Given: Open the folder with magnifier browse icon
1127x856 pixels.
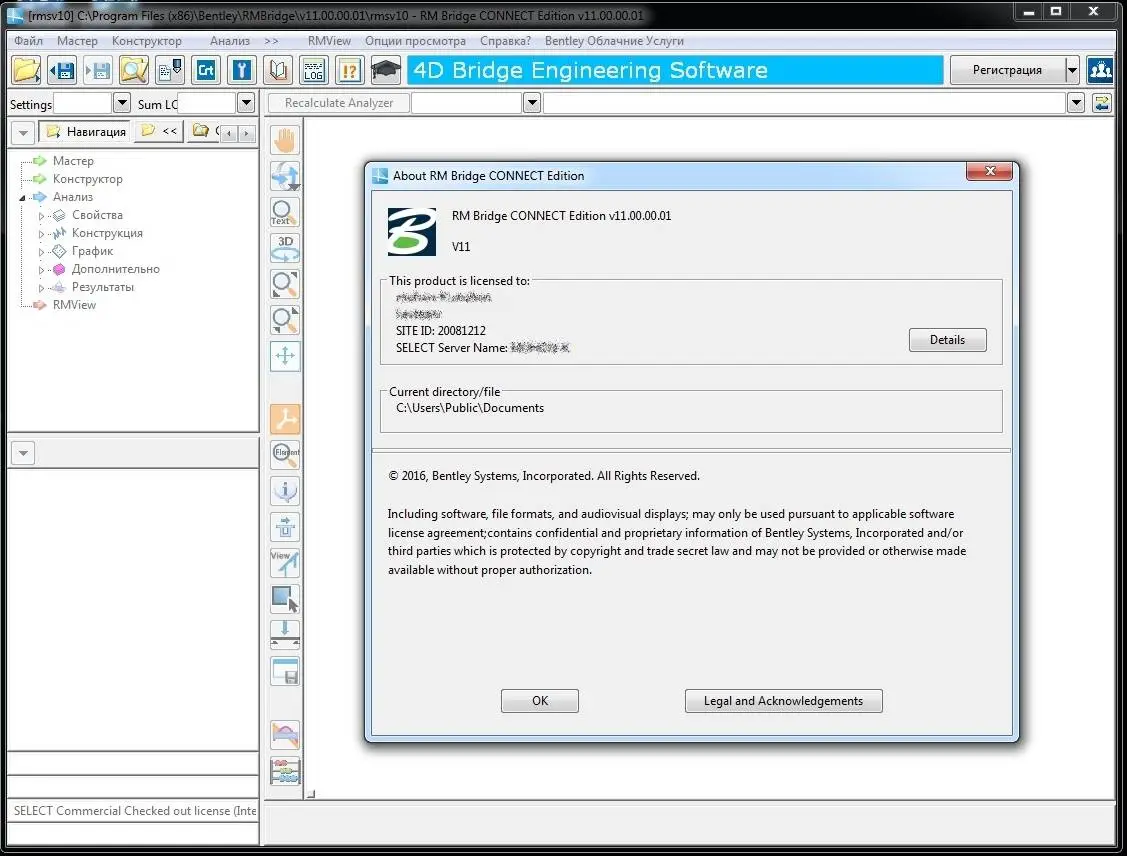Looking at the screenshot, I should click(134, 70).
